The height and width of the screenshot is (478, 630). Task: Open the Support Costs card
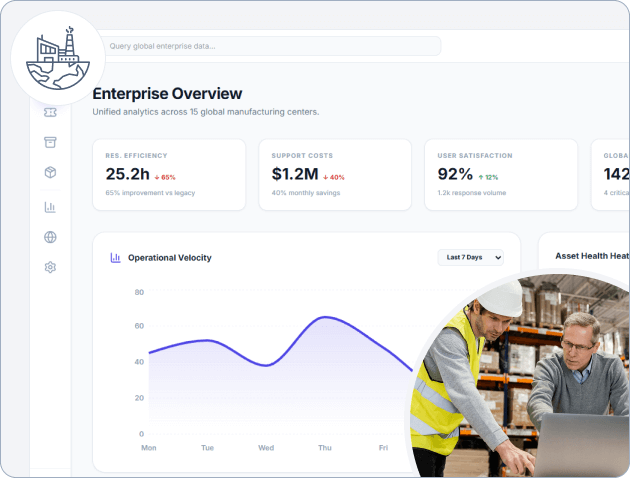(335, 175)
